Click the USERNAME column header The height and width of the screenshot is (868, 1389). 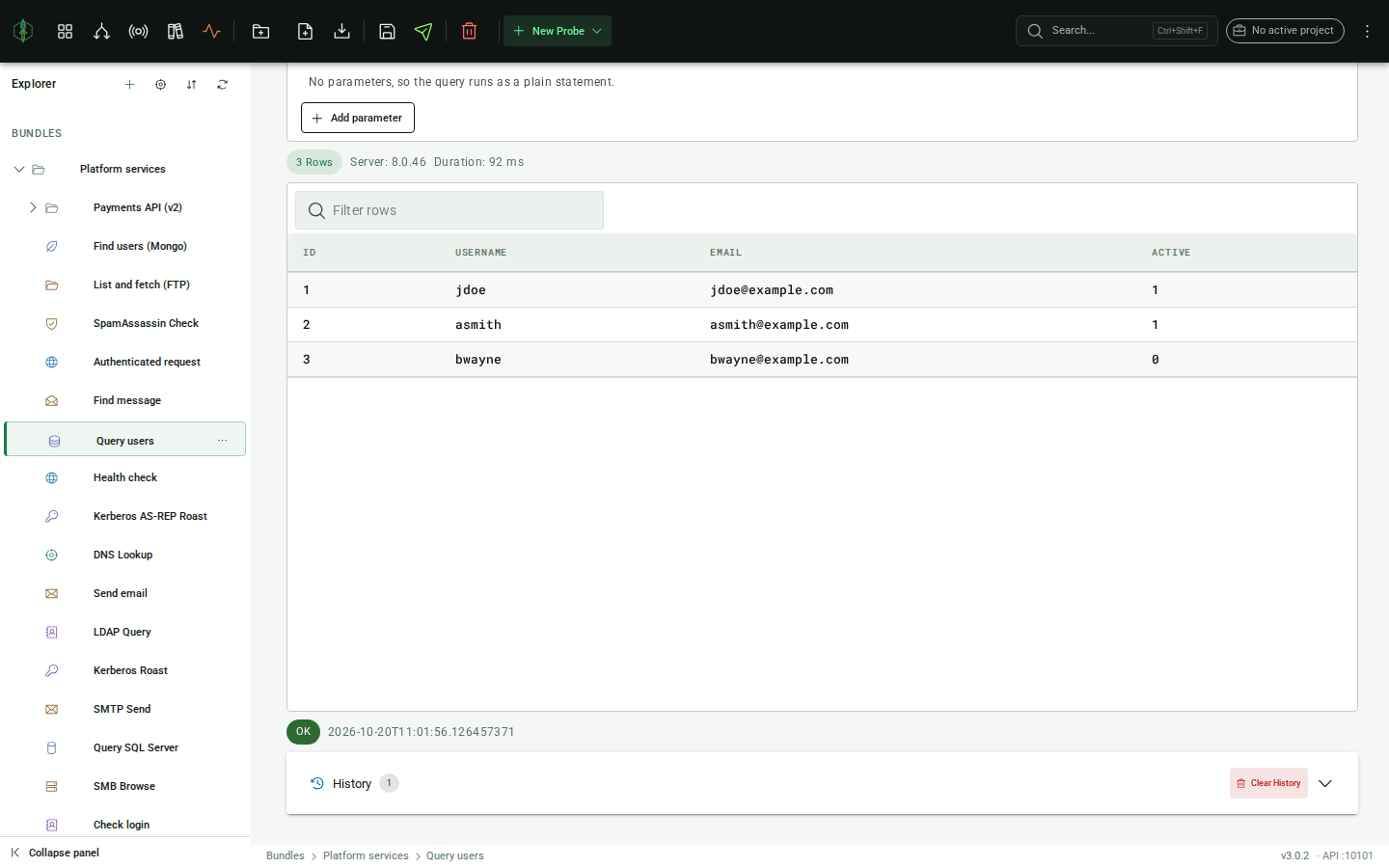click(x=480, y=253)
